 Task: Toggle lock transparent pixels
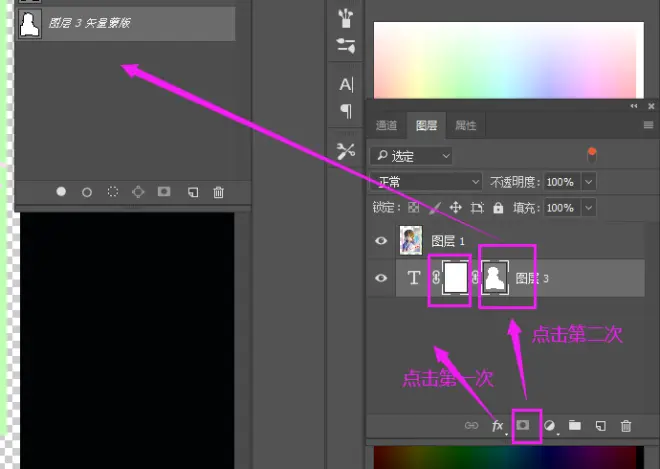[414, 208]
